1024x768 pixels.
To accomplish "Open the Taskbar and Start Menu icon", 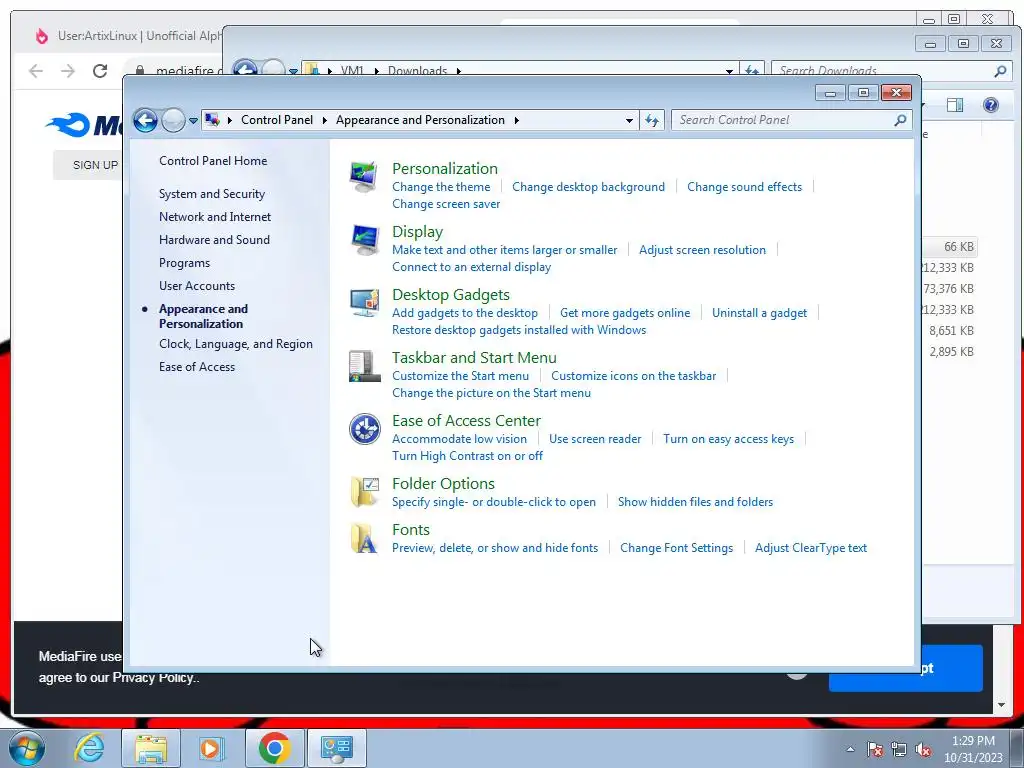I will coord(364,366).
